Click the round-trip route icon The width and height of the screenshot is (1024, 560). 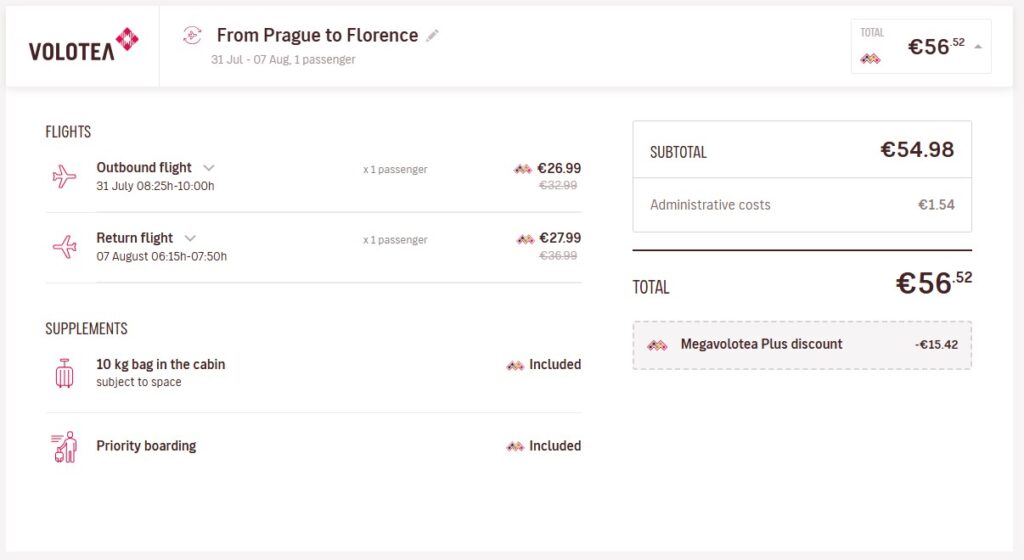192,36
